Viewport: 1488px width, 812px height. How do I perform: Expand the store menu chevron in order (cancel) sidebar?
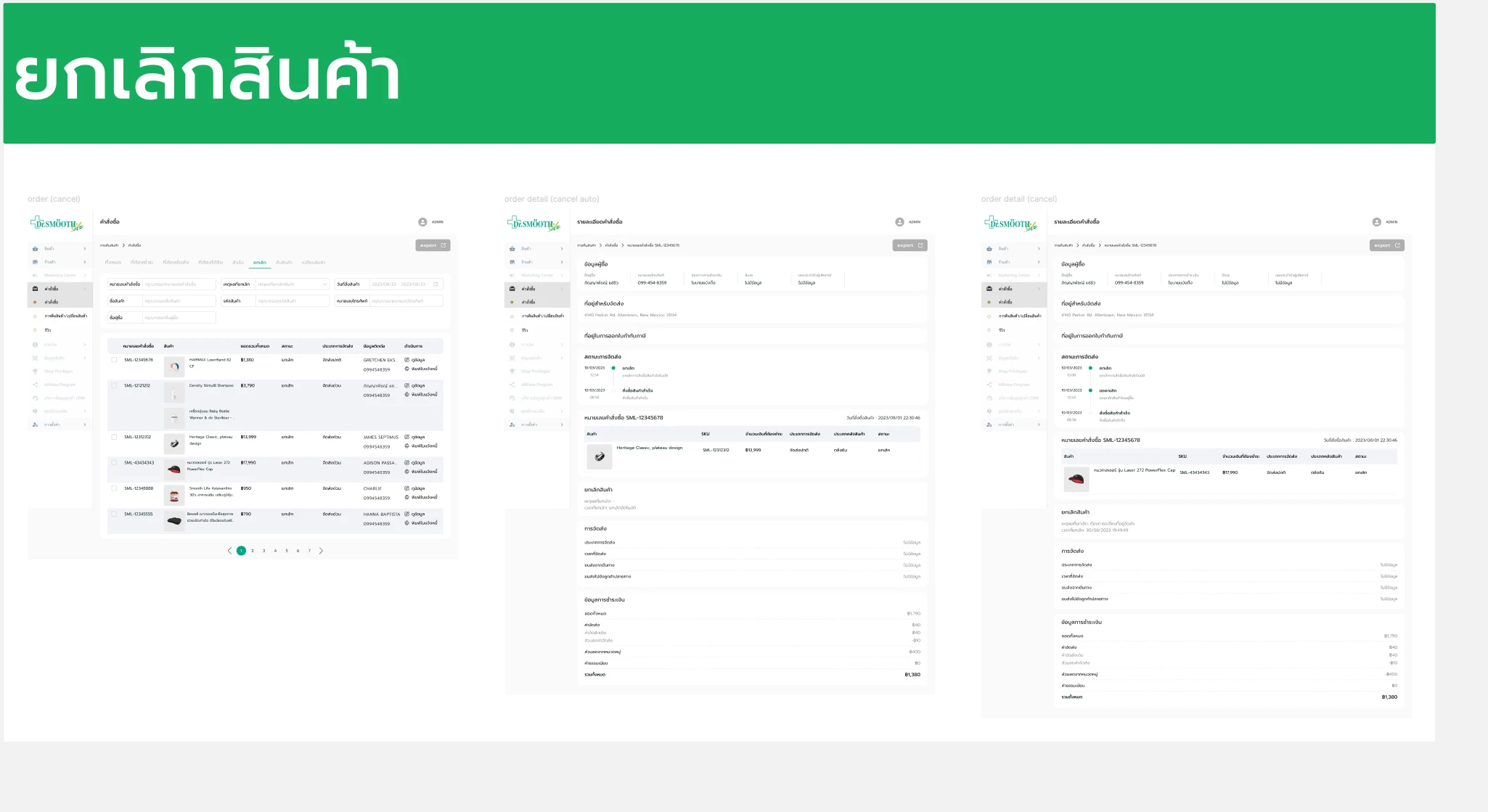[84, 262]
